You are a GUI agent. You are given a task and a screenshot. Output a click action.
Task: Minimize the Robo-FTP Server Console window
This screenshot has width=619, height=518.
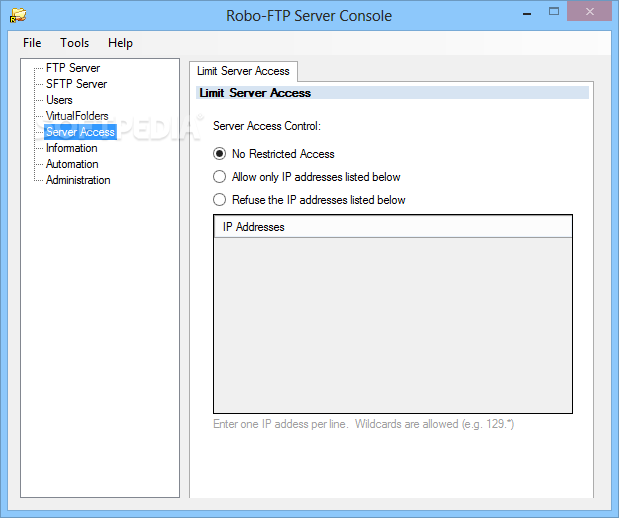(527, 13)
